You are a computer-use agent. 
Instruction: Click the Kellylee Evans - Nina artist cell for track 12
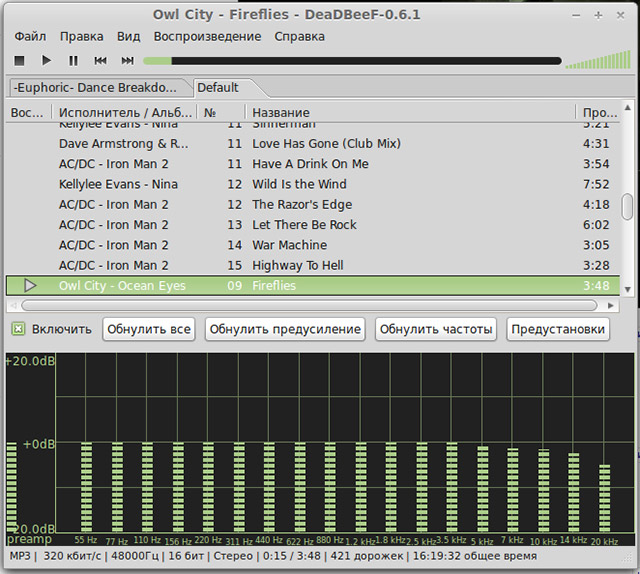[x=118, y=184]
